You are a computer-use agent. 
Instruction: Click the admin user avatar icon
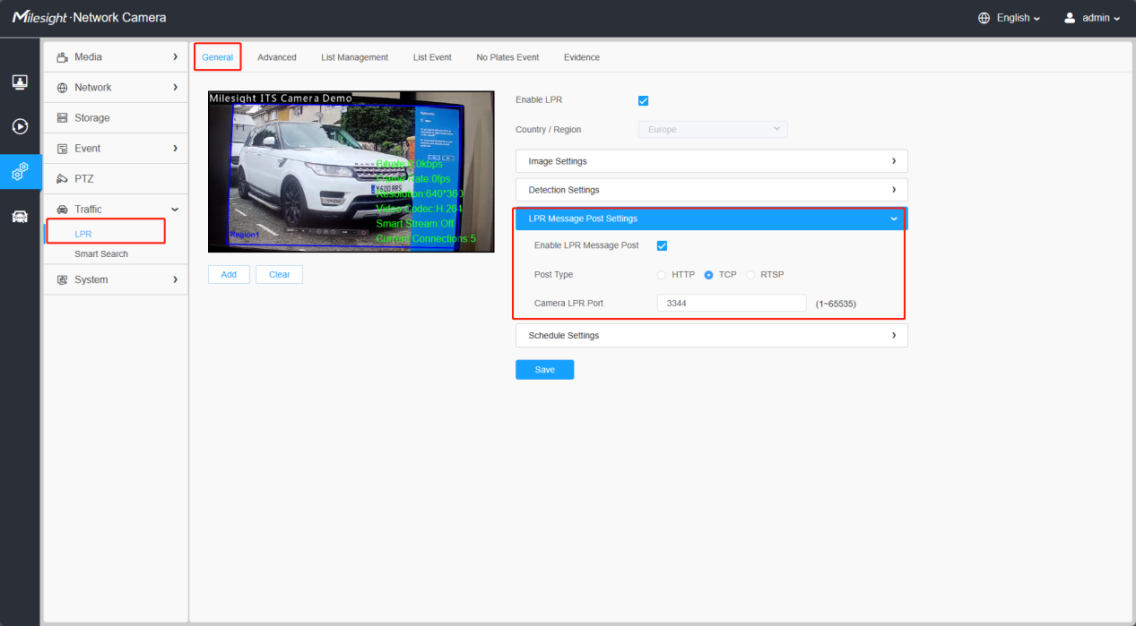click(1069, 18)
